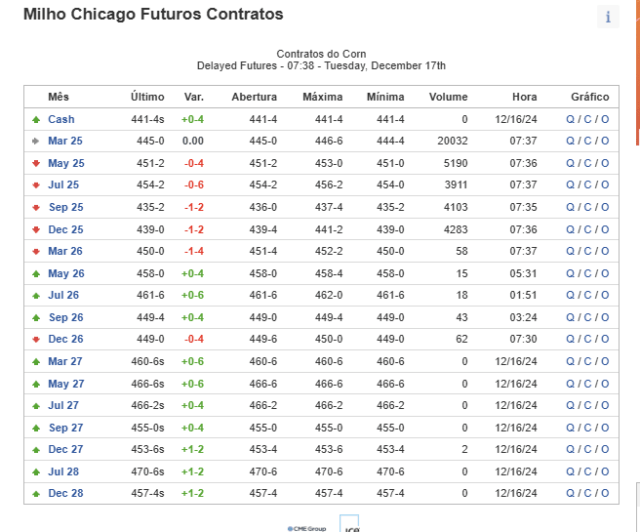Click the red down arrow beside Dec 25
Screen dimensions: 640x532
point(36,229)
